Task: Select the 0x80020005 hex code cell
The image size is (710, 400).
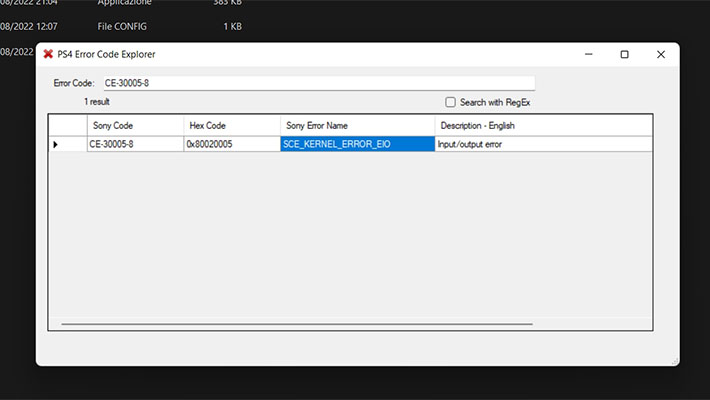Action: click(x=232, y=144)
